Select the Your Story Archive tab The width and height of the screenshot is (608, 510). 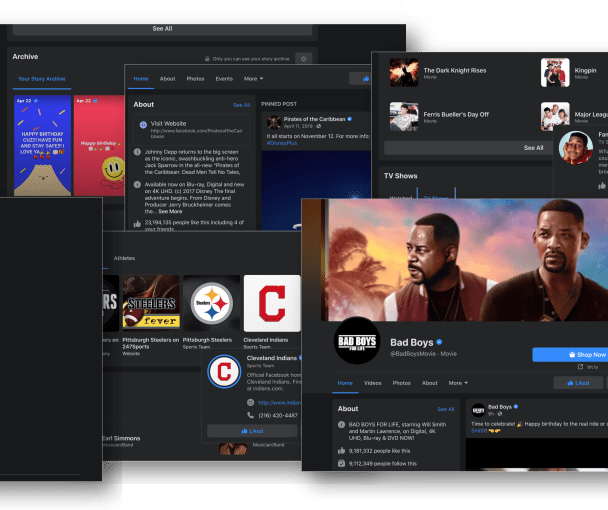click(x=42, y=79)
